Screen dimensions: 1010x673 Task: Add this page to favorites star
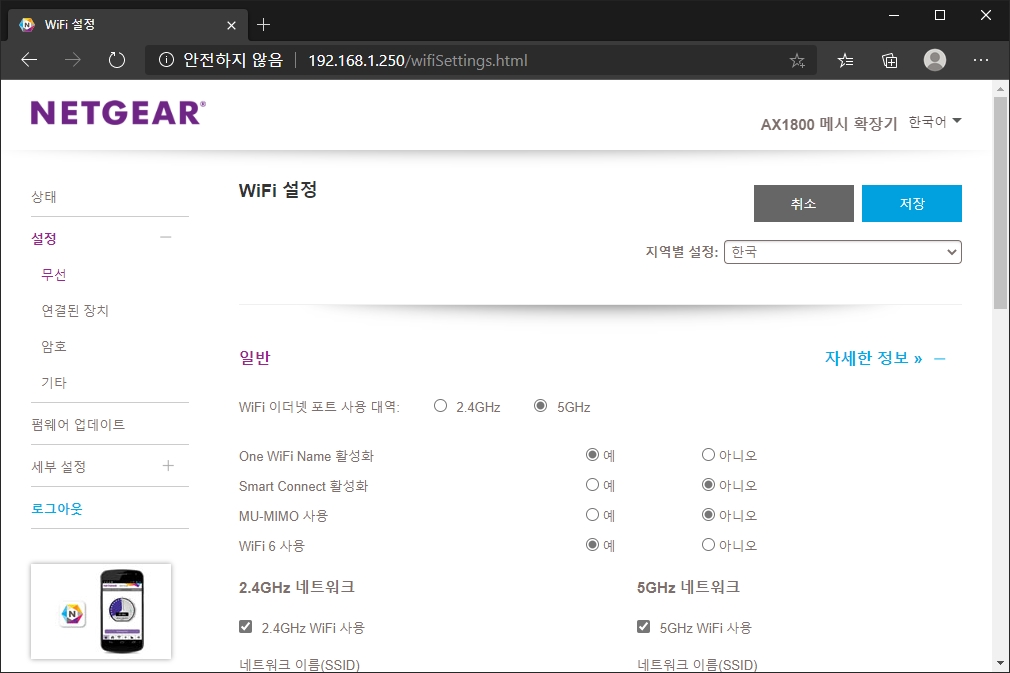tap(797, 61)
